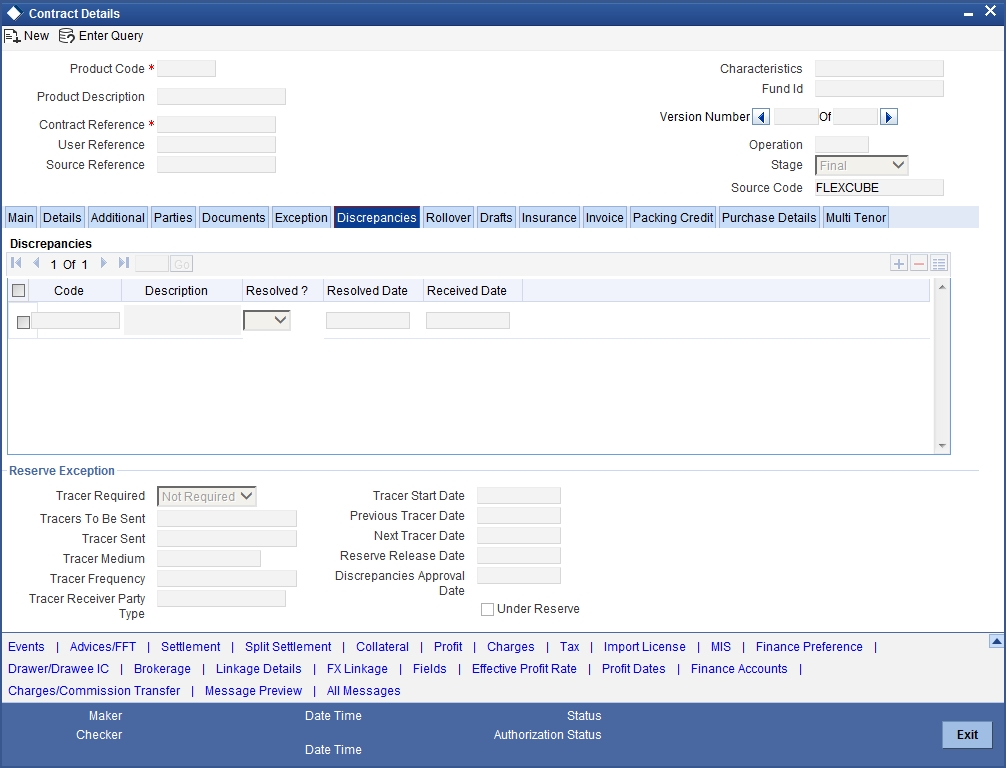Image resolution: width=1006 pixels, height=768 pixels.
Task: Tick the first discrepancy row checkbox
Action: tap(23, 322)
